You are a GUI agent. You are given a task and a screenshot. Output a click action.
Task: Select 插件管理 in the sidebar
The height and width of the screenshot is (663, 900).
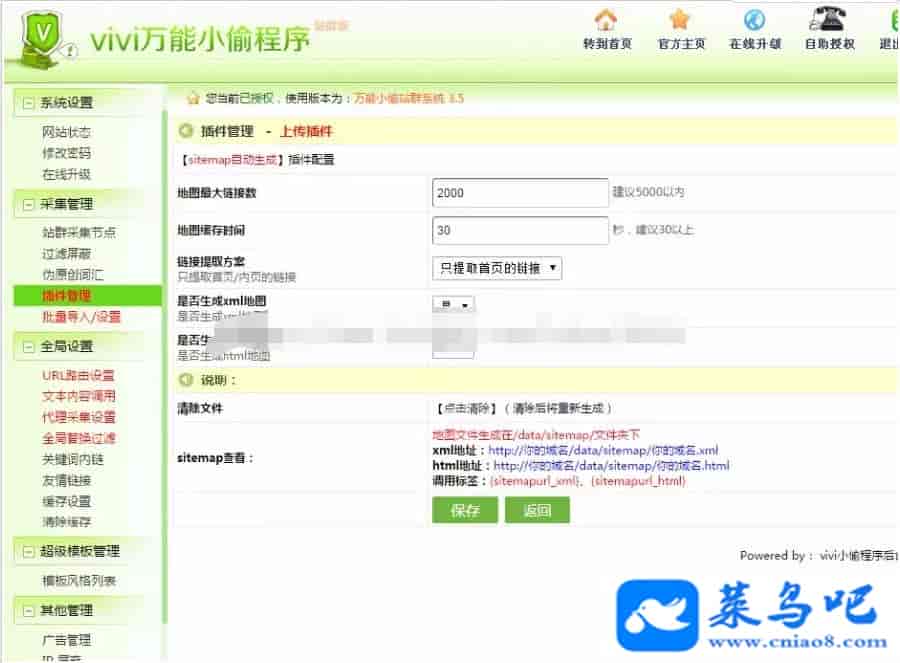point(66,296)
